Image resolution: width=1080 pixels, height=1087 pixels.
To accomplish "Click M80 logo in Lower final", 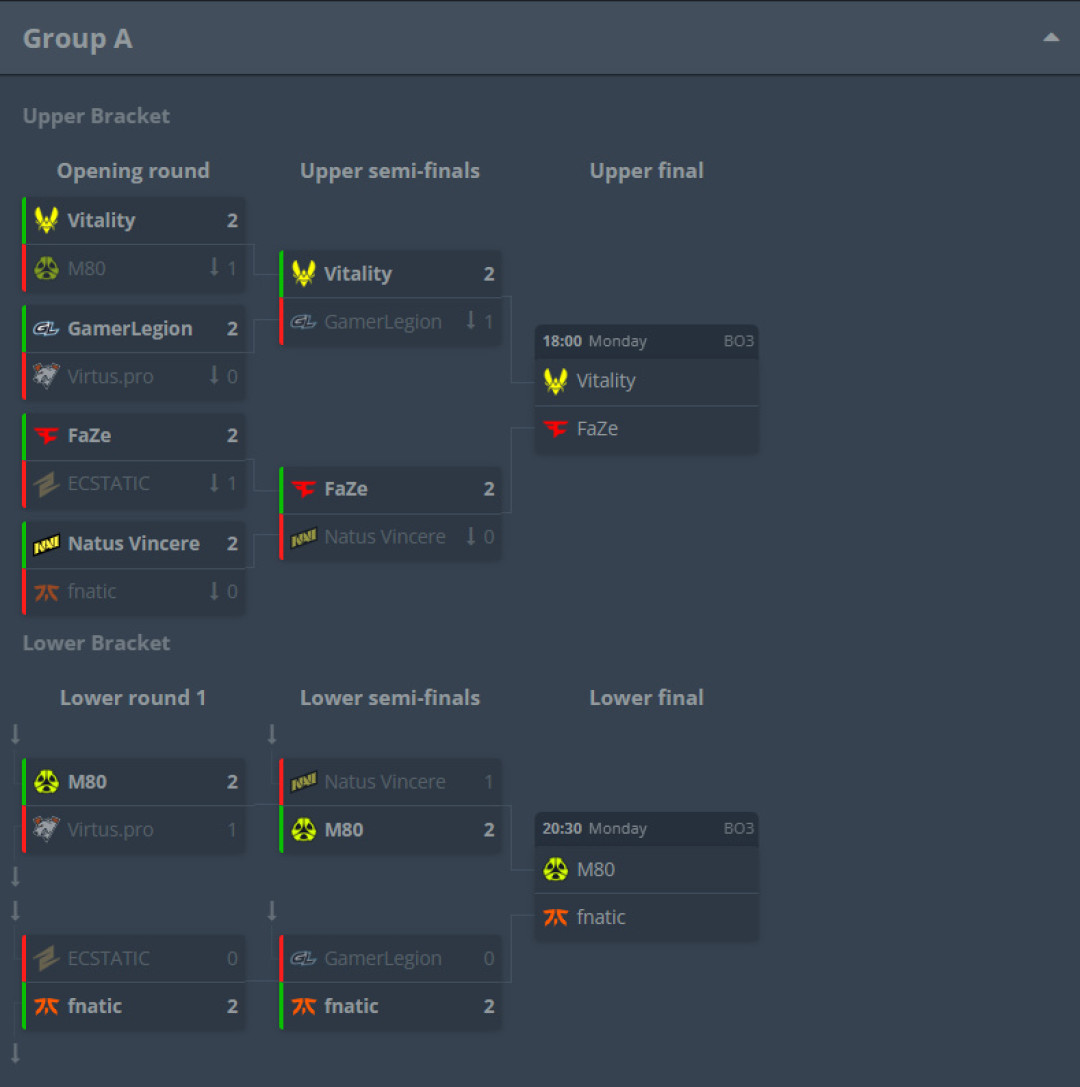I will point(556,869).
